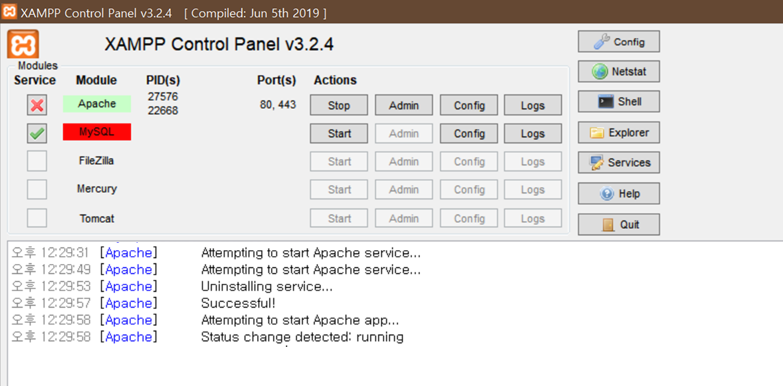Open the Services button
The height and width of the screenshot is (386, 783).
[619, 162]
